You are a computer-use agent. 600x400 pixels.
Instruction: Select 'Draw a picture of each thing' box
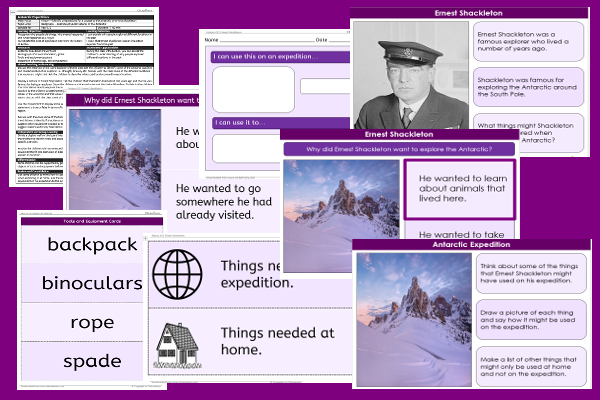531,320
